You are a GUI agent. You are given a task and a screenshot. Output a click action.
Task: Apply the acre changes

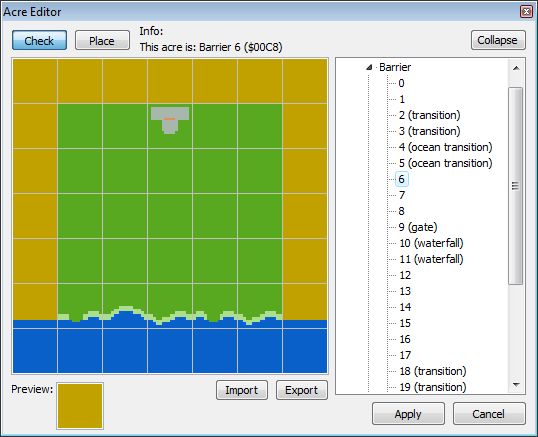point(408,414)
